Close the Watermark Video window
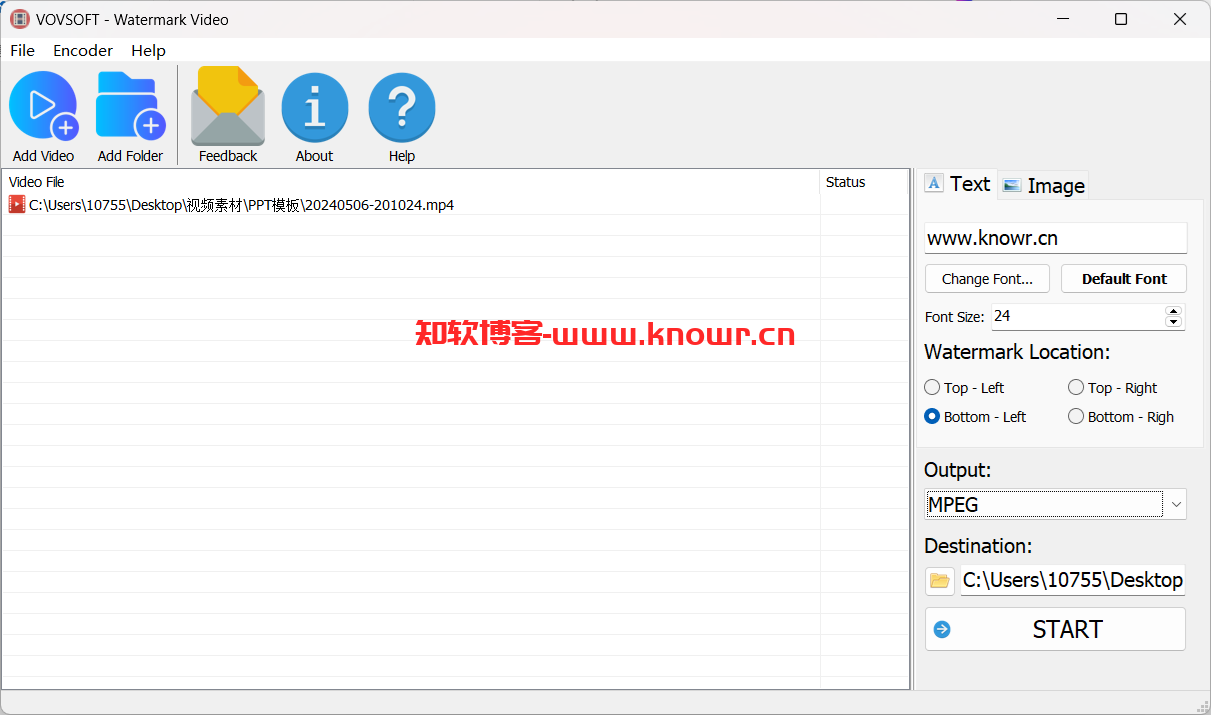The height and width of the screenshot is (715, 1211). click(x=1181, y=19)
